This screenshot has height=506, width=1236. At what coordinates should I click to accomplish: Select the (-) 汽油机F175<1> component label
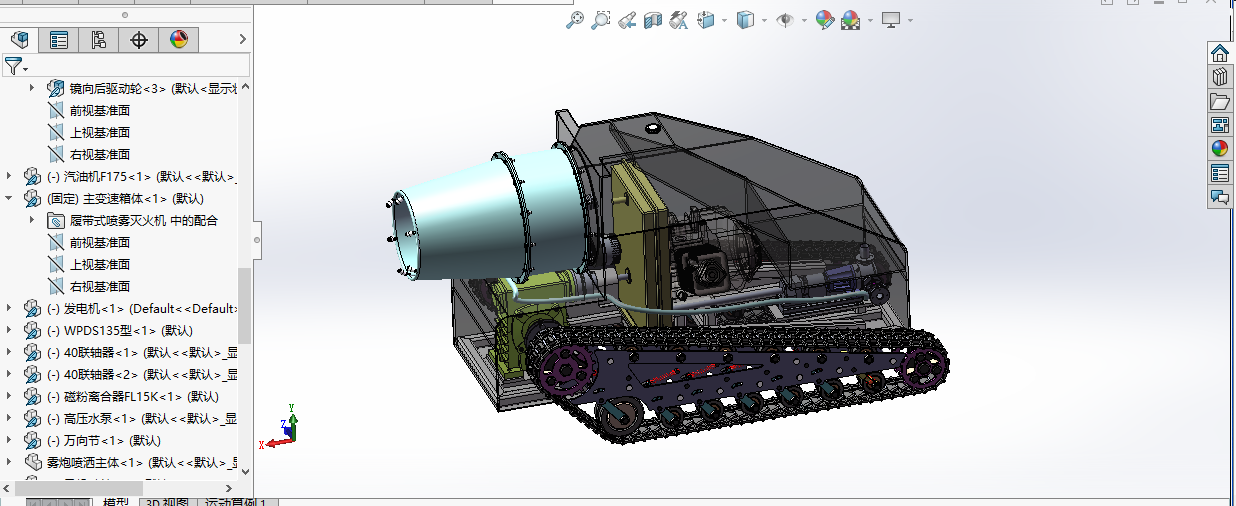142,176
